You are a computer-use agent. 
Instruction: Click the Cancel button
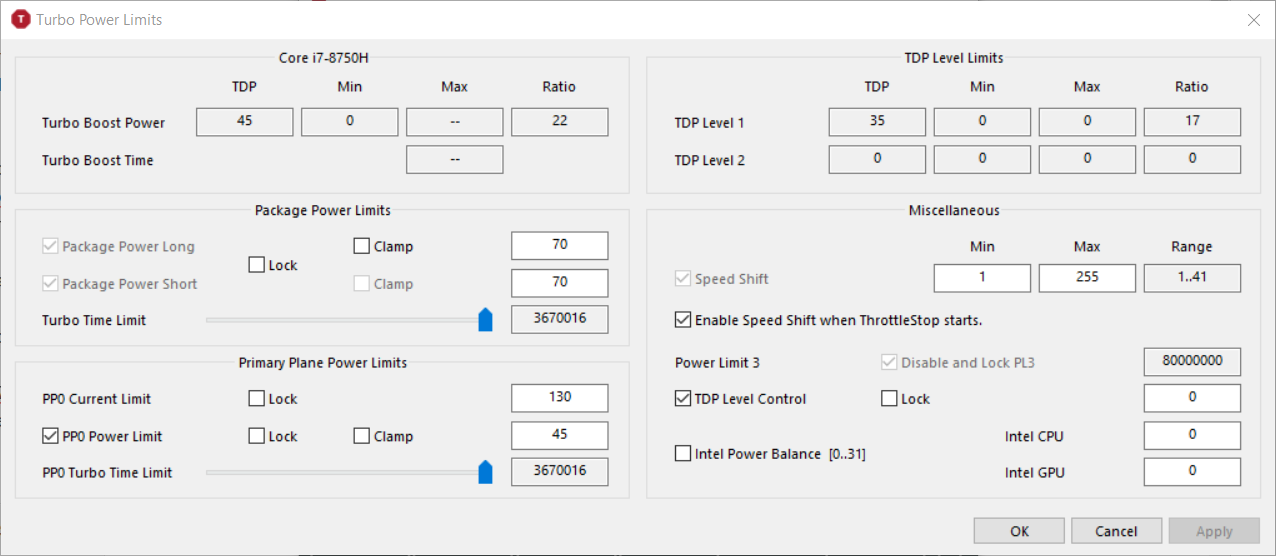pyautogui.click(x=1116, y=531)
